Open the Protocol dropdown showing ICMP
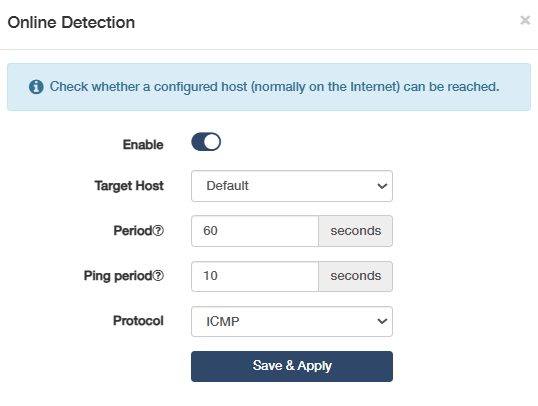The image size is (538, 406). point(292,321)
